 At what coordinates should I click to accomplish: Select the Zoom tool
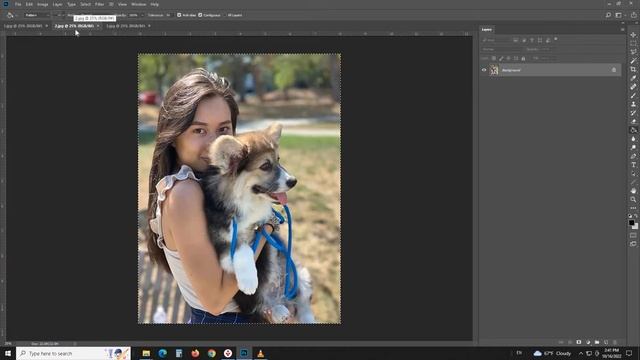633,199
